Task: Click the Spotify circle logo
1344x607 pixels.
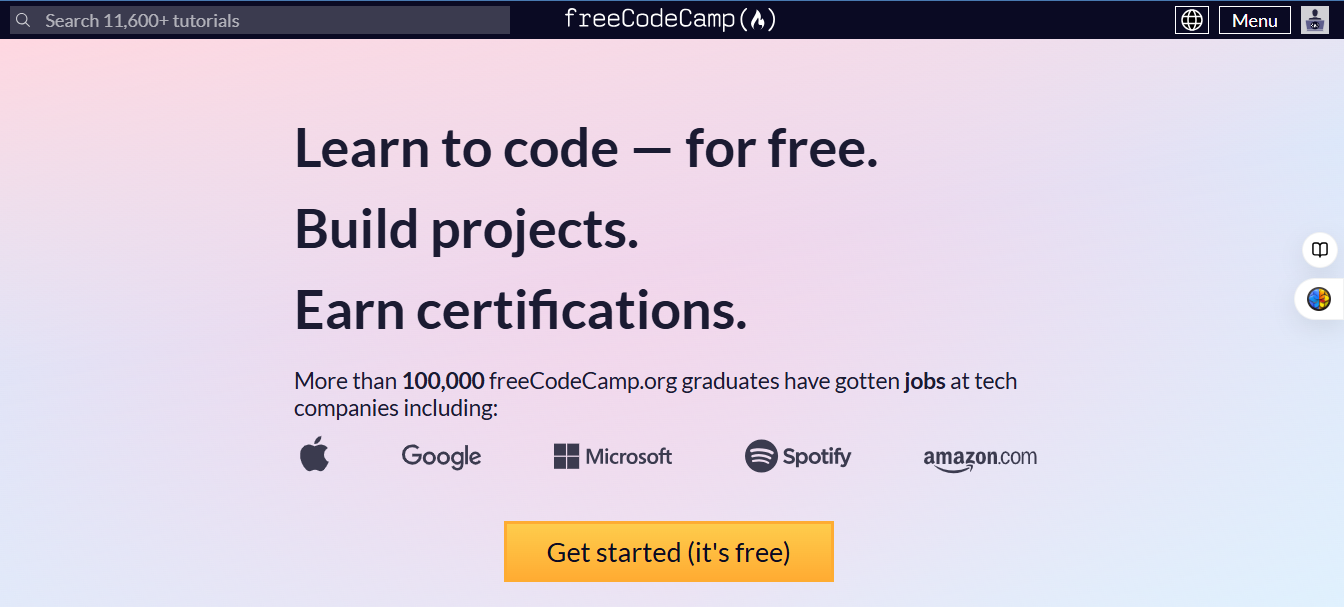Action: (x=758, y=456)
